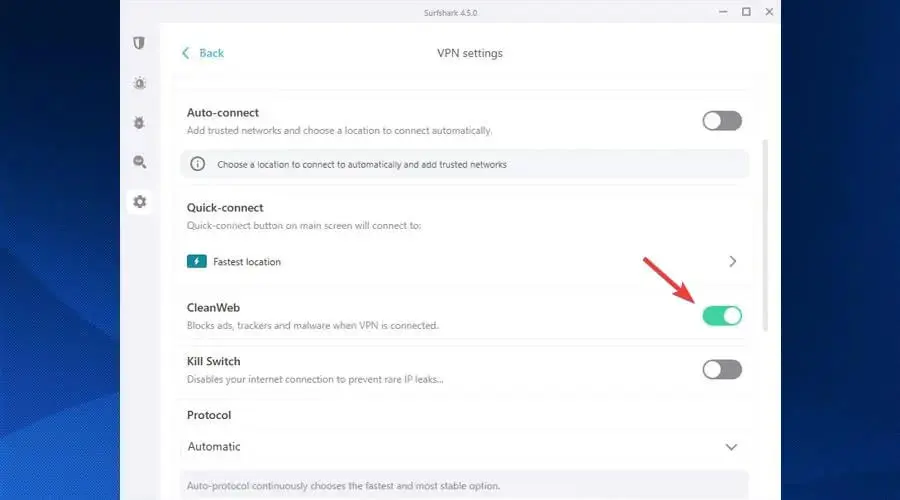Open the VPN shield icon in sidebar

point(139,44)
